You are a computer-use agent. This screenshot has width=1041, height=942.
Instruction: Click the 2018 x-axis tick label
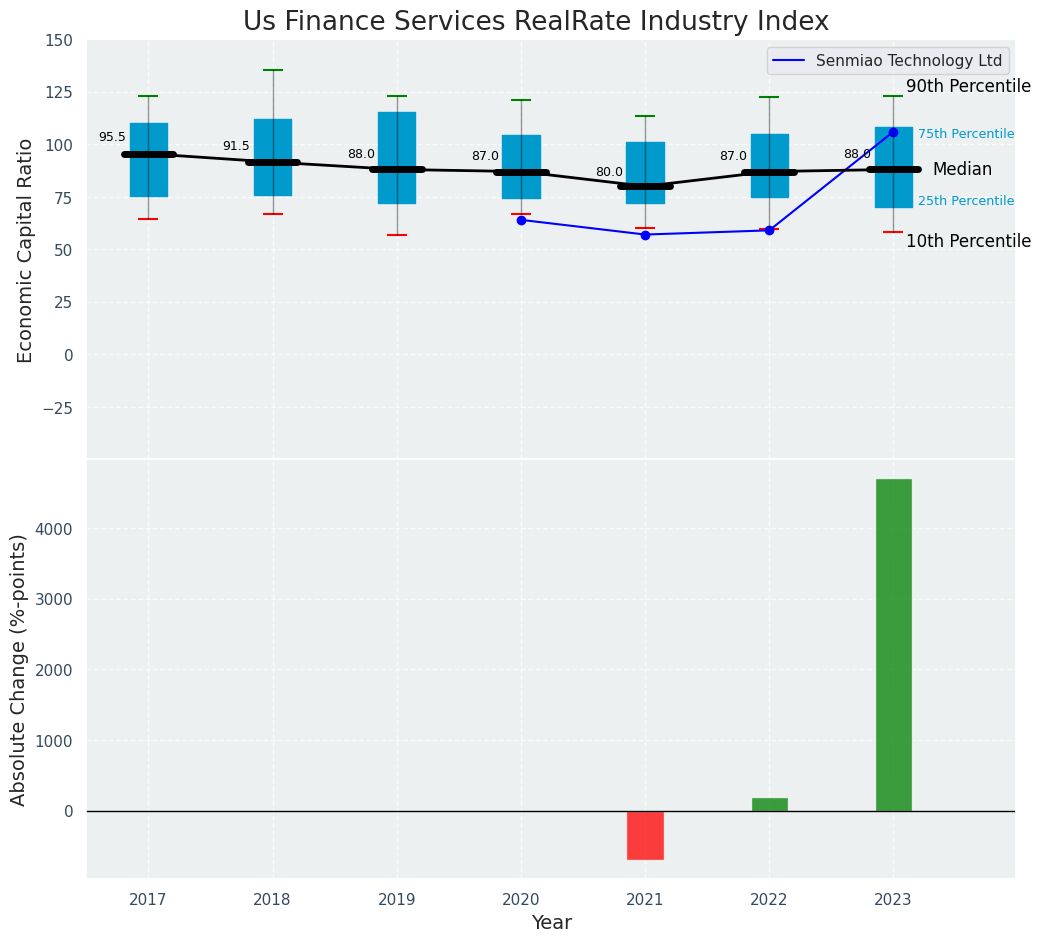click(272, 900)
